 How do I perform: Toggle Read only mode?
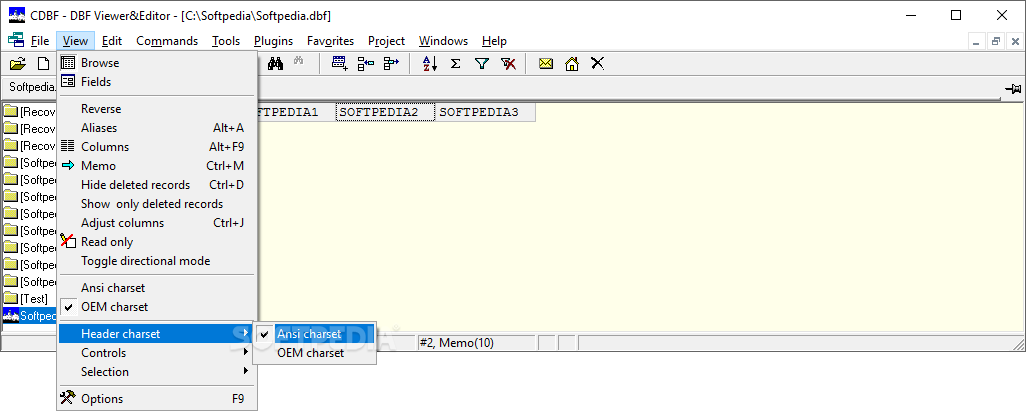pyautogui.click(x=157, y=242)
